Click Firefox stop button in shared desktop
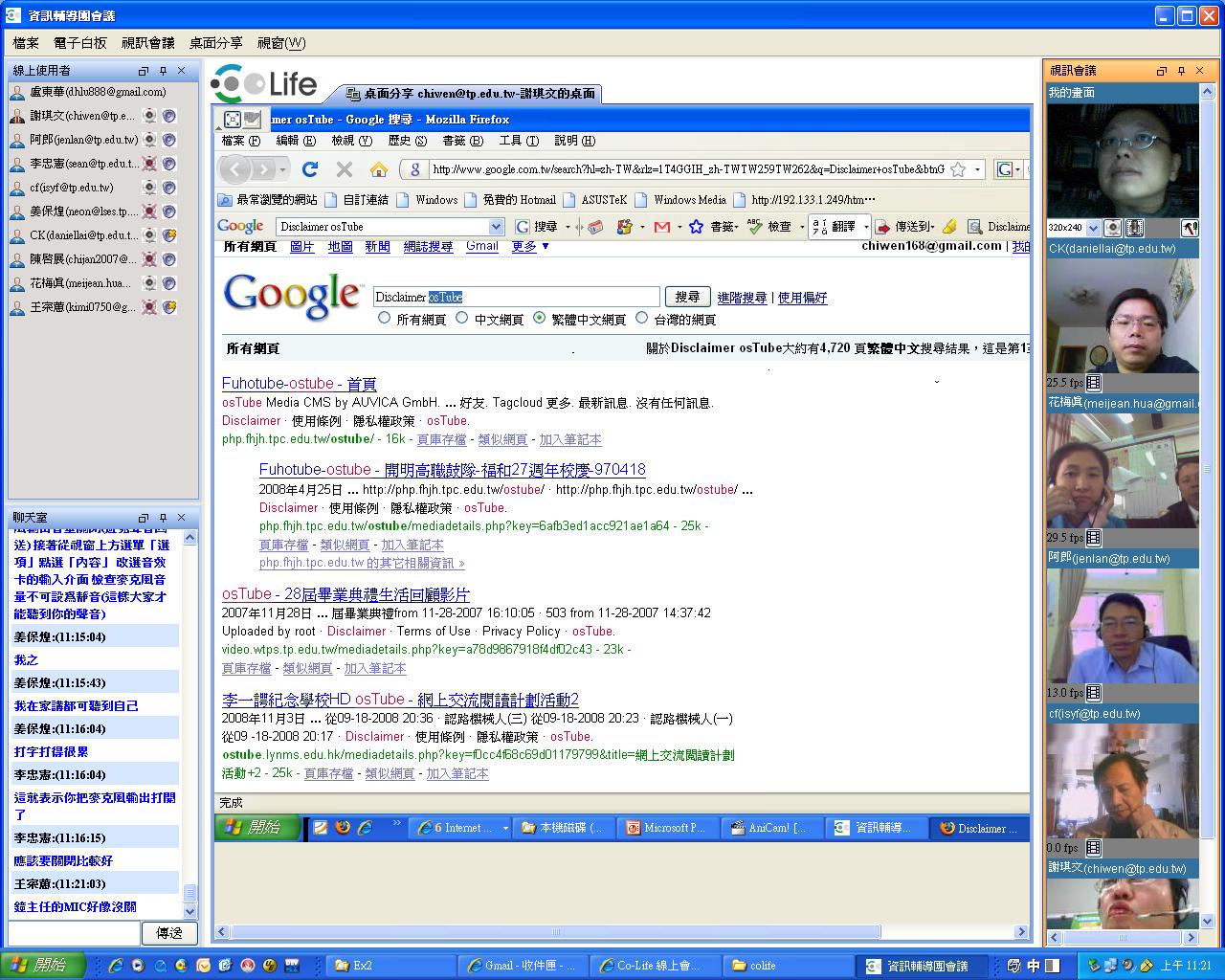This screenshot has height=980, width=1225. [x=345, y=169]
